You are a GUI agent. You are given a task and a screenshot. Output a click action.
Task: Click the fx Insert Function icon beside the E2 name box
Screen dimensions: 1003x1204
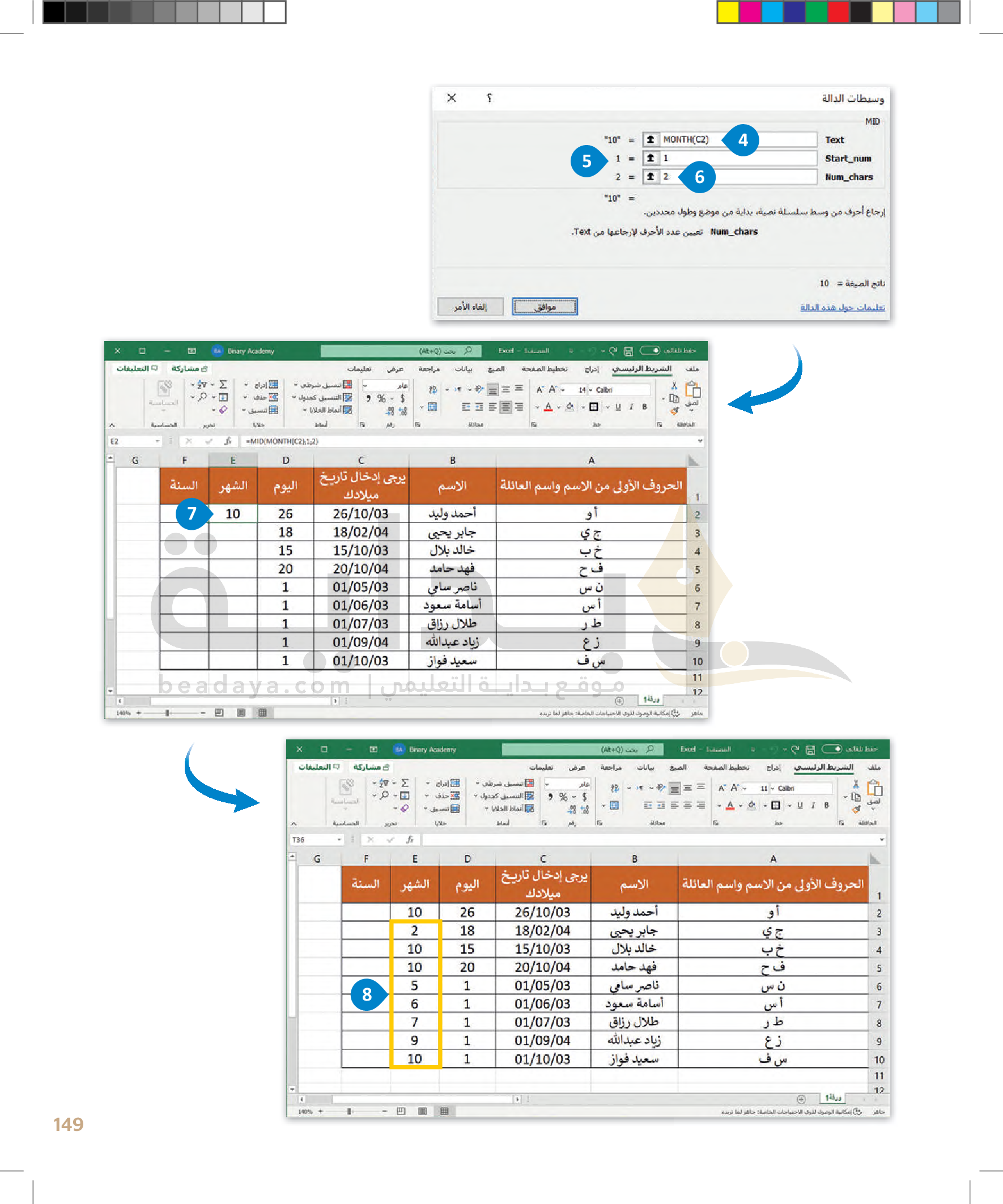[228, 441]
